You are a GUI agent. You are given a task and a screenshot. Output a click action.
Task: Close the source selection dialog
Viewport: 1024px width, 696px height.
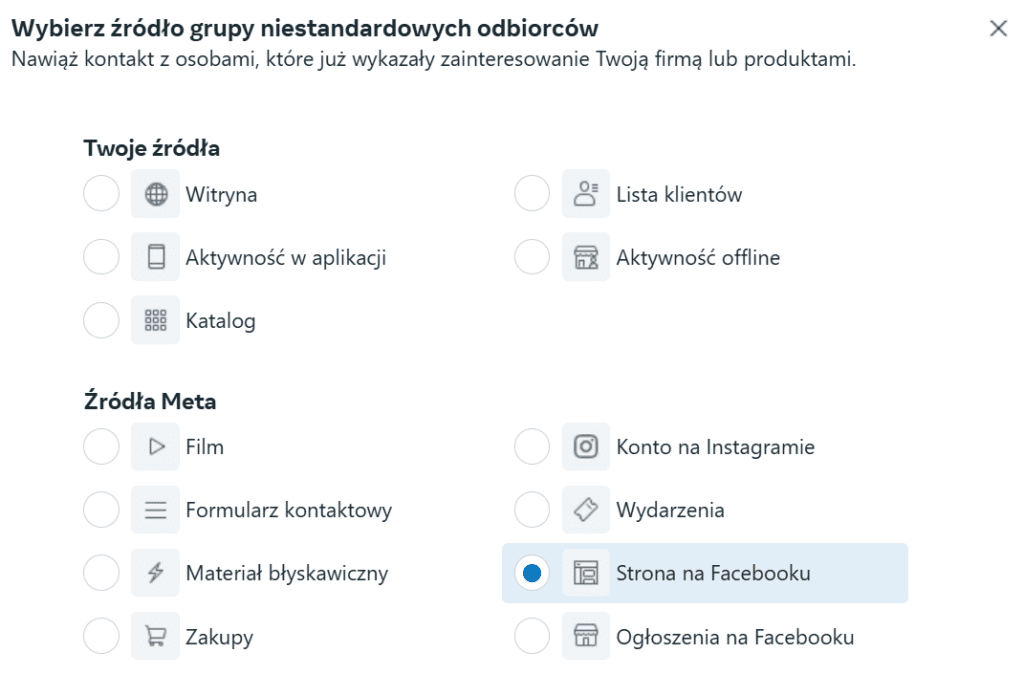coord(998,29)
